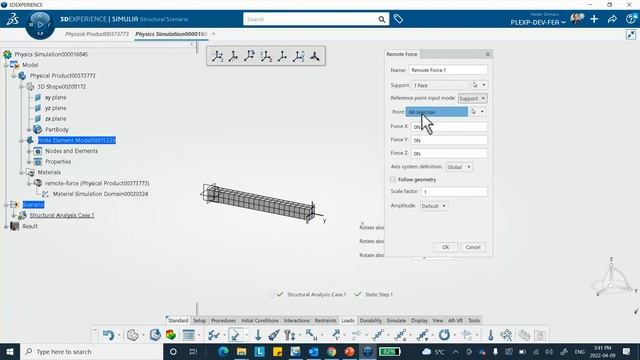Click the axis icon with curved rotation arrow
640x360 pixels.
(249, 56)
